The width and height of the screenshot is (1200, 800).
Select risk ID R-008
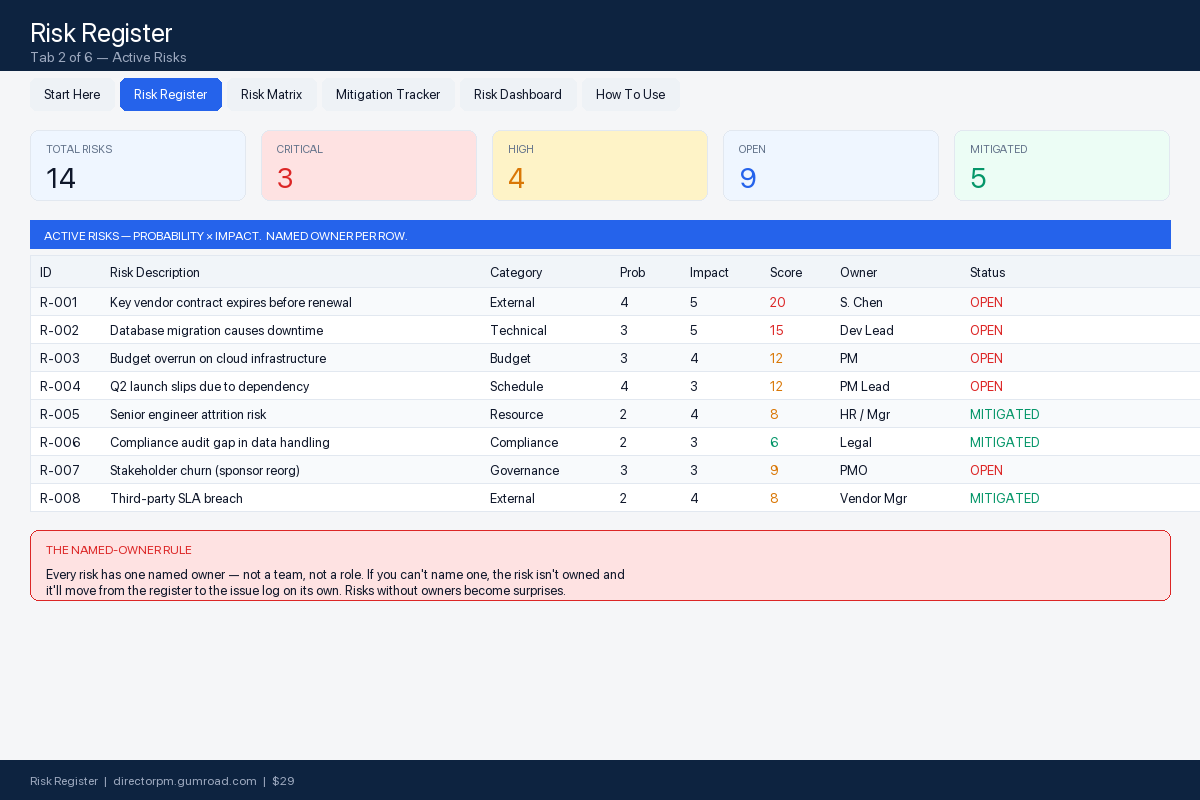[60, 498]
